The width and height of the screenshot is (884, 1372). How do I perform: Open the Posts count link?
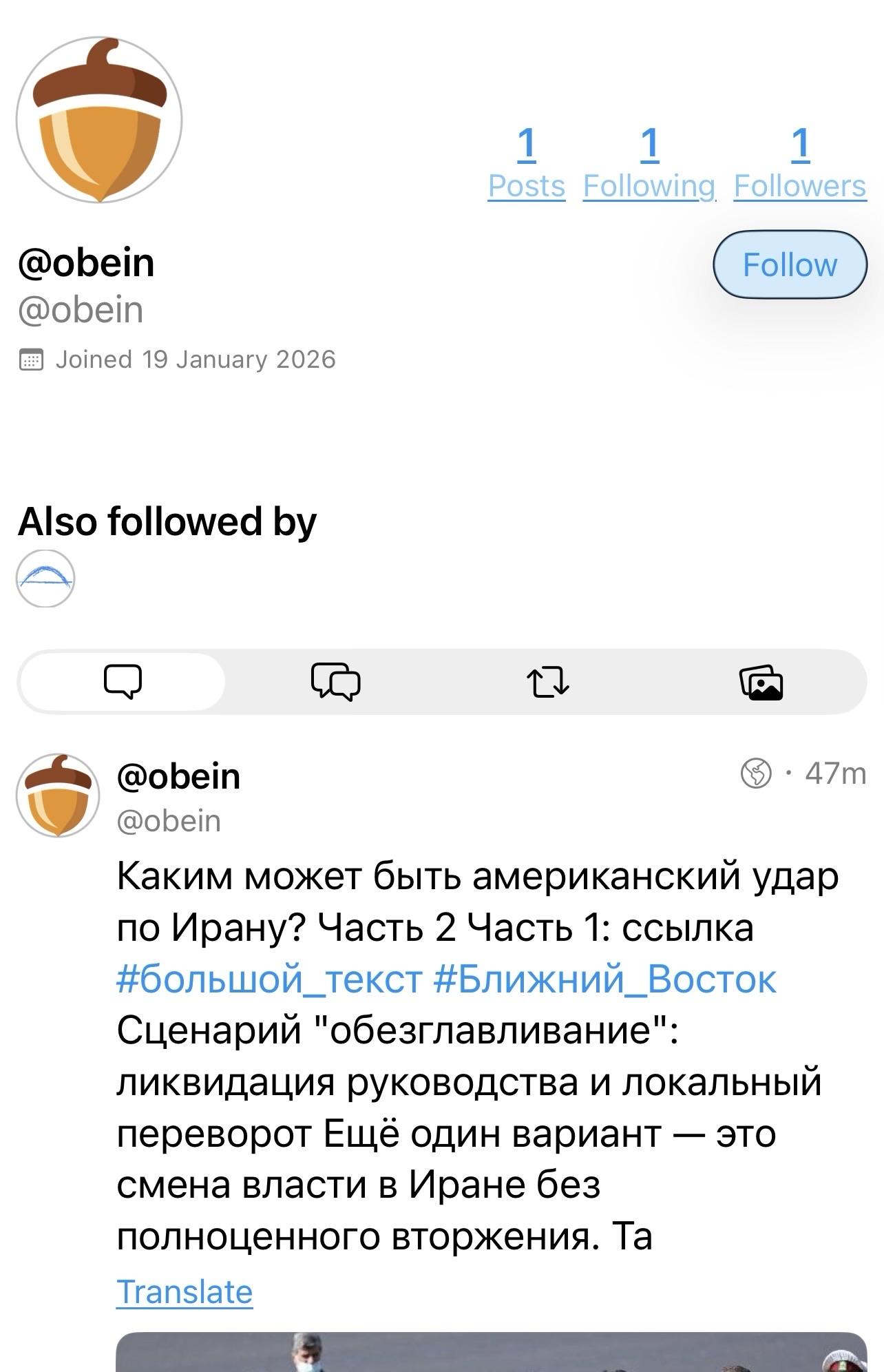tap(527, 163)
